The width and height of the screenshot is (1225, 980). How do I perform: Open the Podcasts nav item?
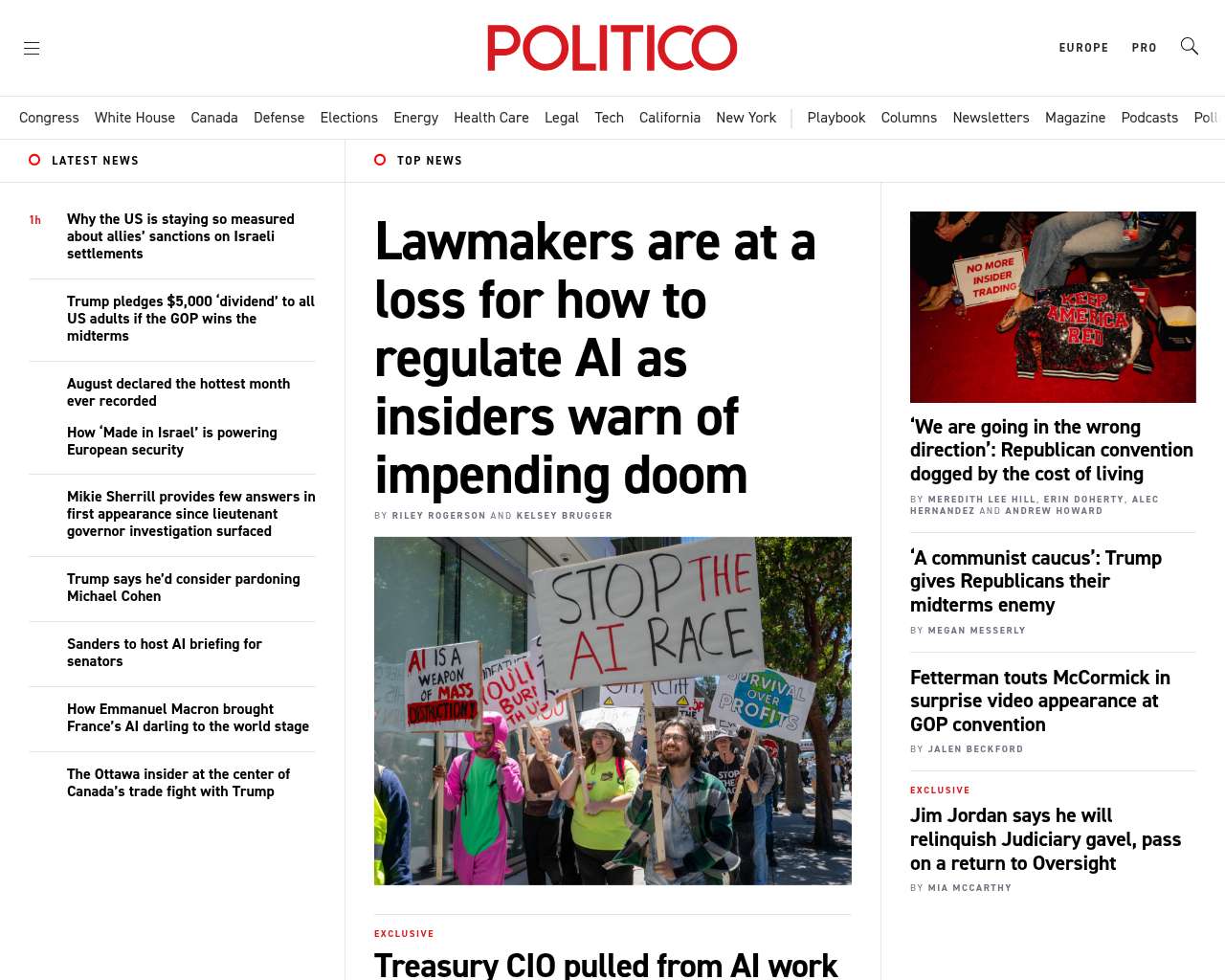point(1149,118)
